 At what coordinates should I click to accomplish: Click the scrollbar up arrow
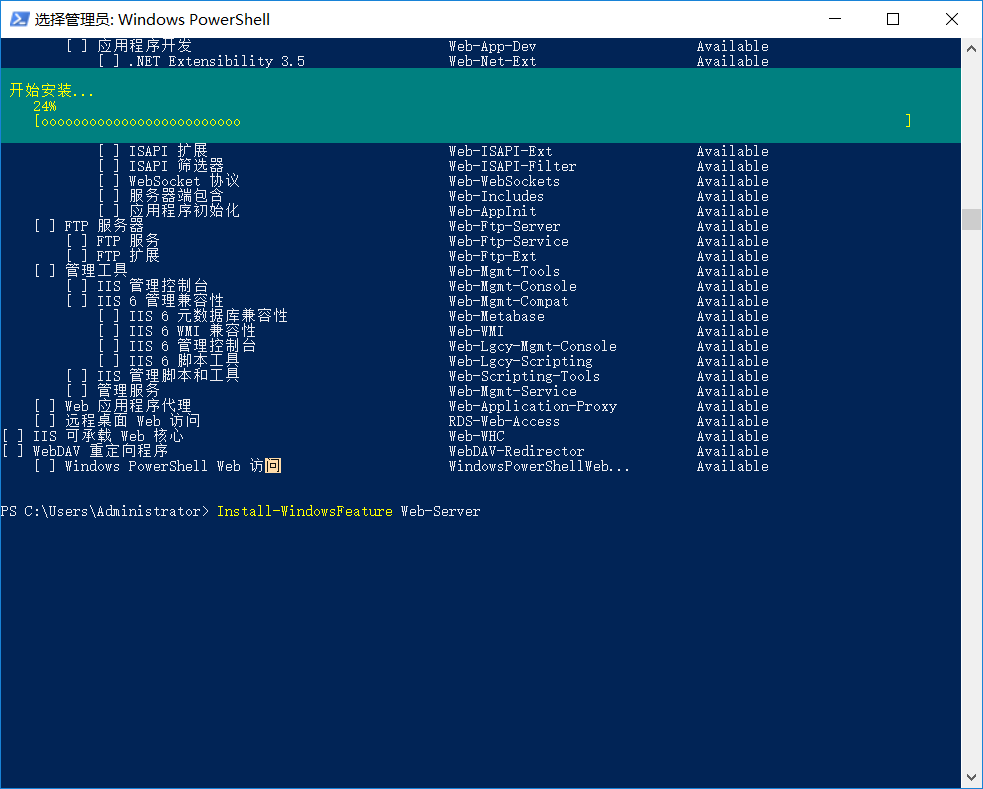click(x=969, y=46)
